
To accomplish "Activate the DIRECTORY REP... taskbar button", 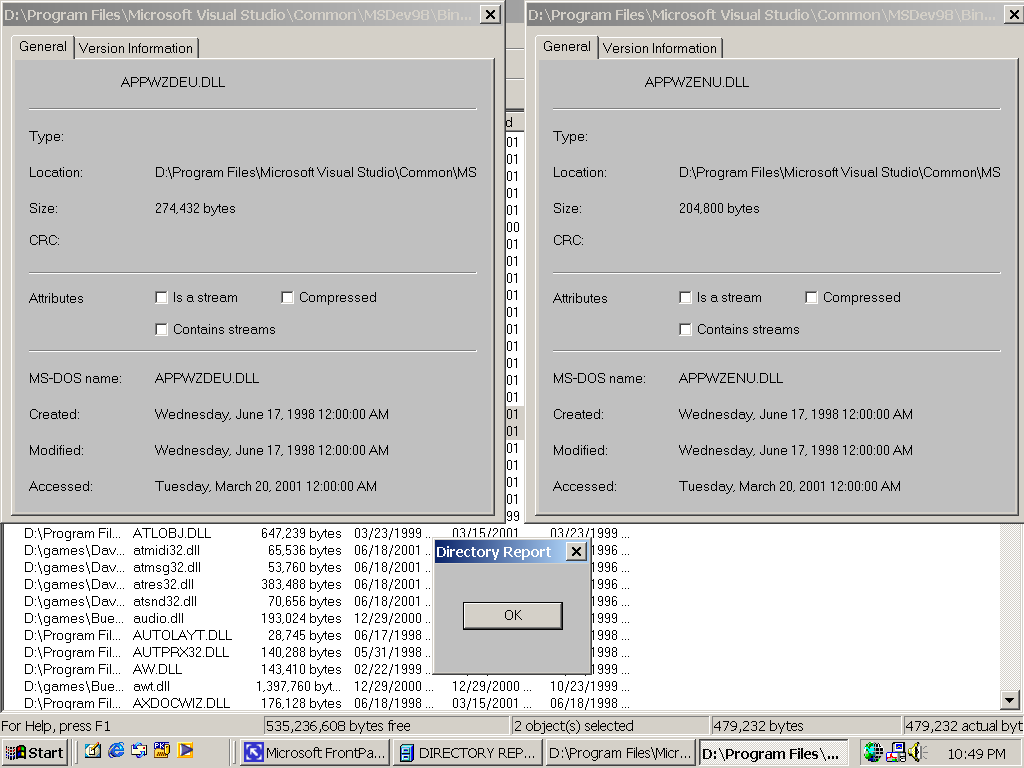I will pyautogui.click(x=467, y=753).
